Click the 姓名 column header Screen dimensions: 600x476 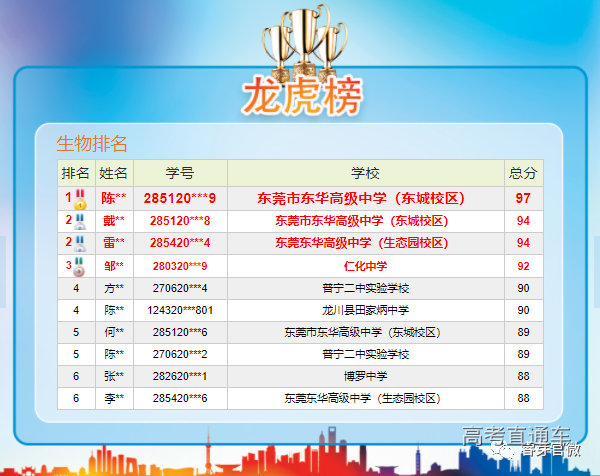[x=114, y=173]
